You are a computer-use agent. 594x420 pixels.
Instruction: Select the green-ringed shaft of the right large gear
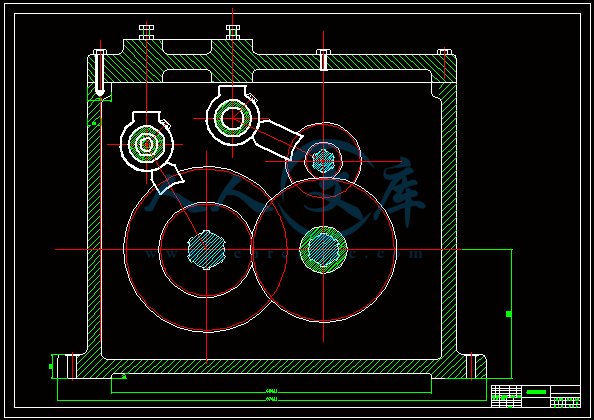[x=324, y=250]
